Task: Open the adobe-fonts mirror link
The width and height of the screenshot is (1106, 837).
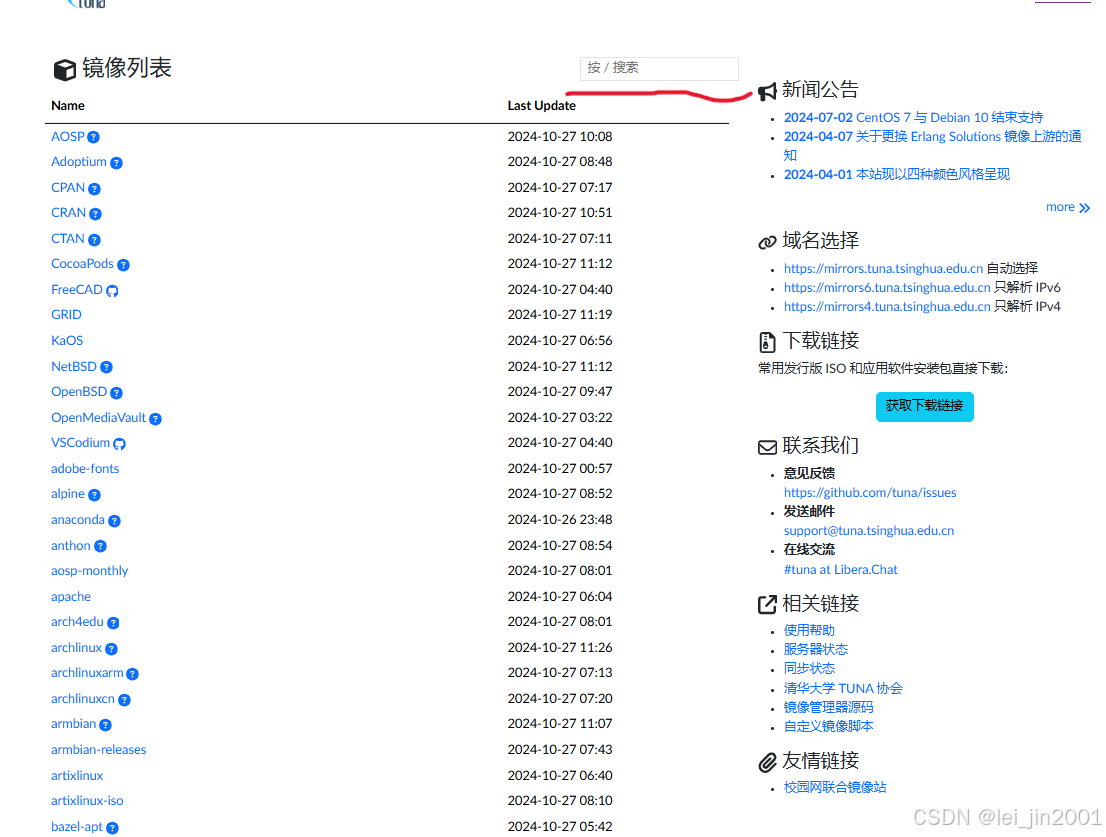Action: (x=85, y=469)
